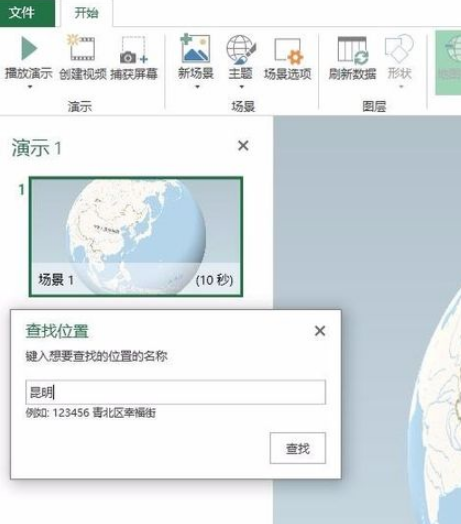461x524 pixels.
Task: Select the 场景 1 scene thumbnail
Action: 136,237
